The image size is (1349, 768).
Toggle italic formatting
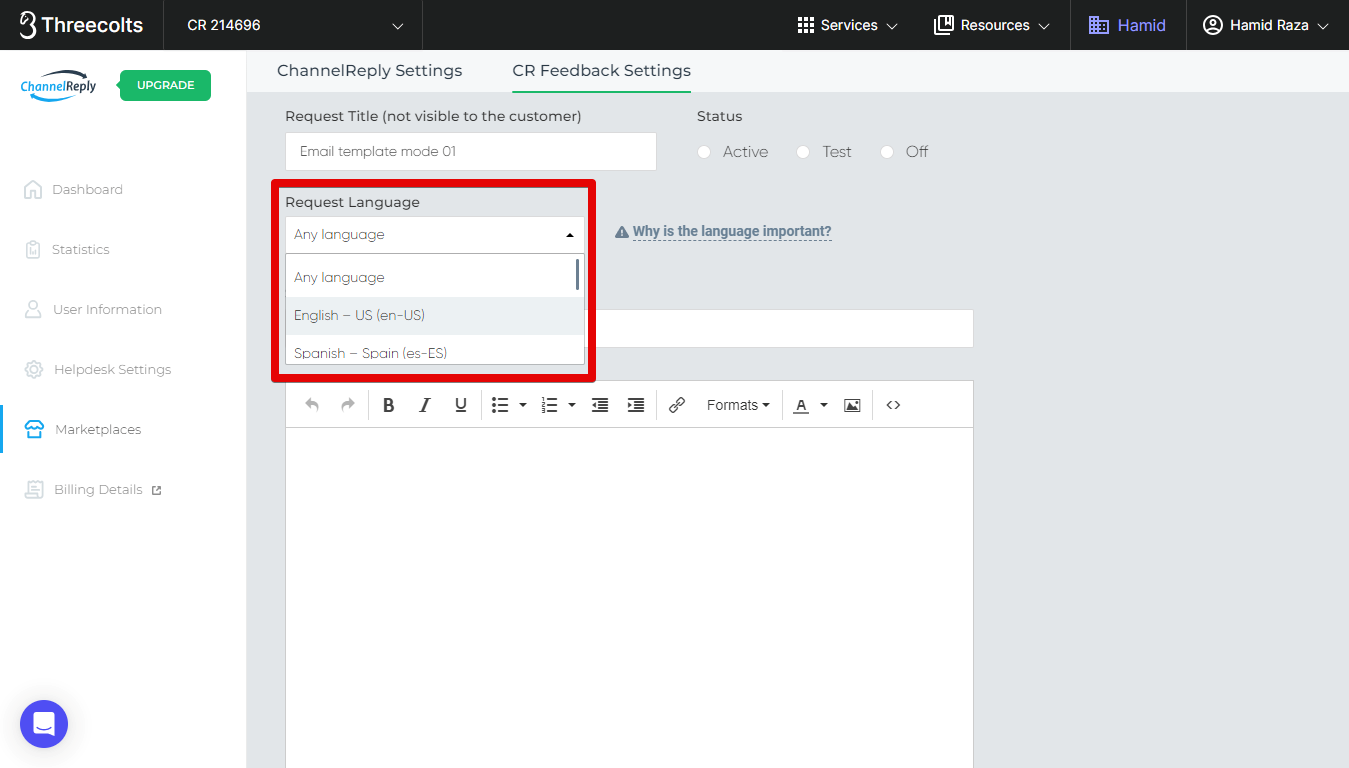tap(425, 405)
